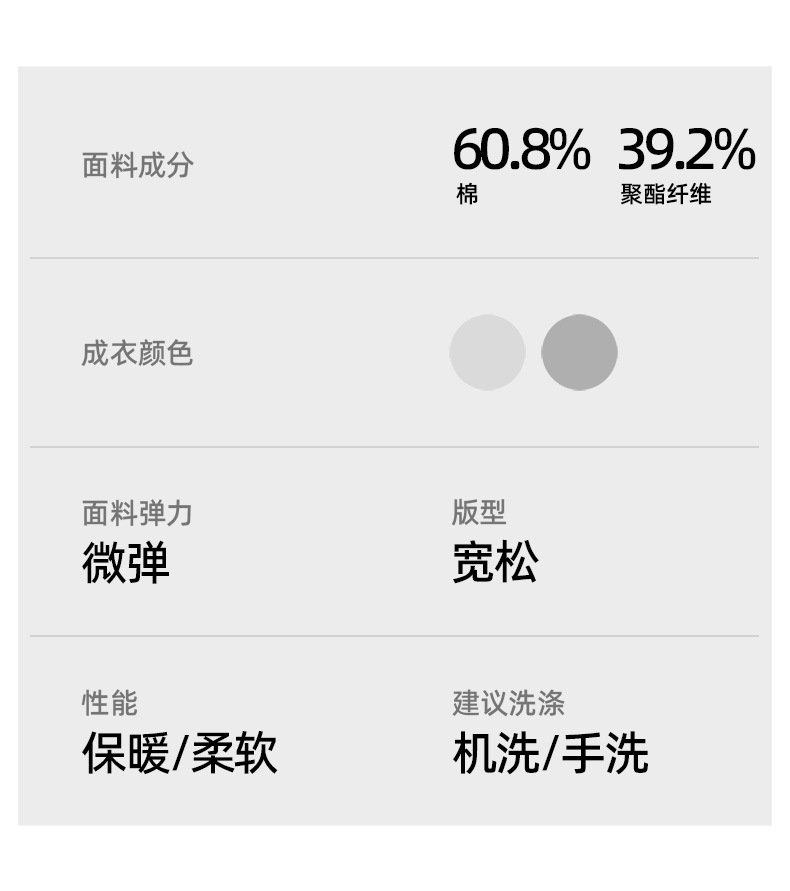Click the slash between 保暖 and 柔软
The image size is (790, 891).
(180, 754)
